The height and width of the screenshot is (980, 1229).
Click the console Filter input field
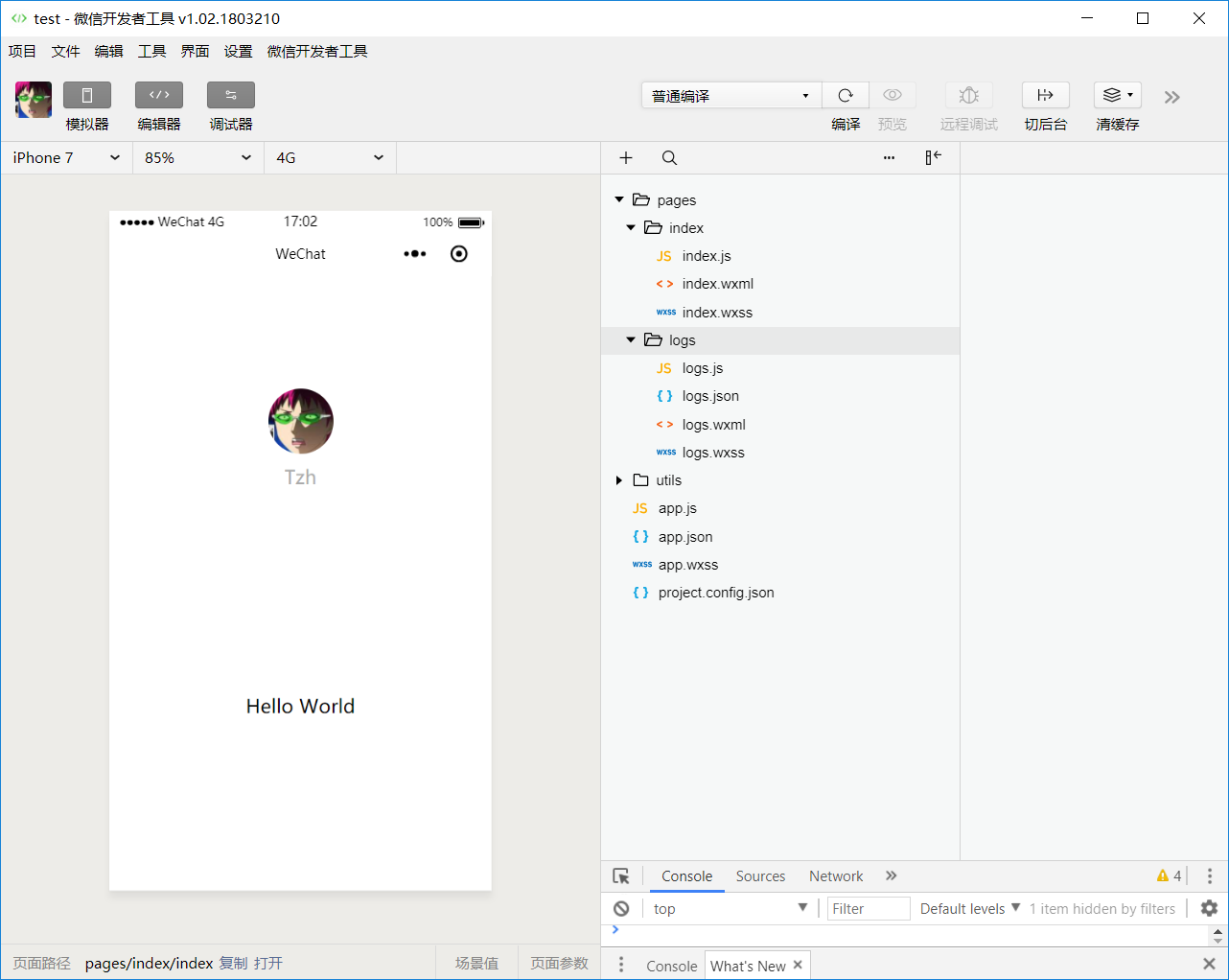[x=869, y=908]
